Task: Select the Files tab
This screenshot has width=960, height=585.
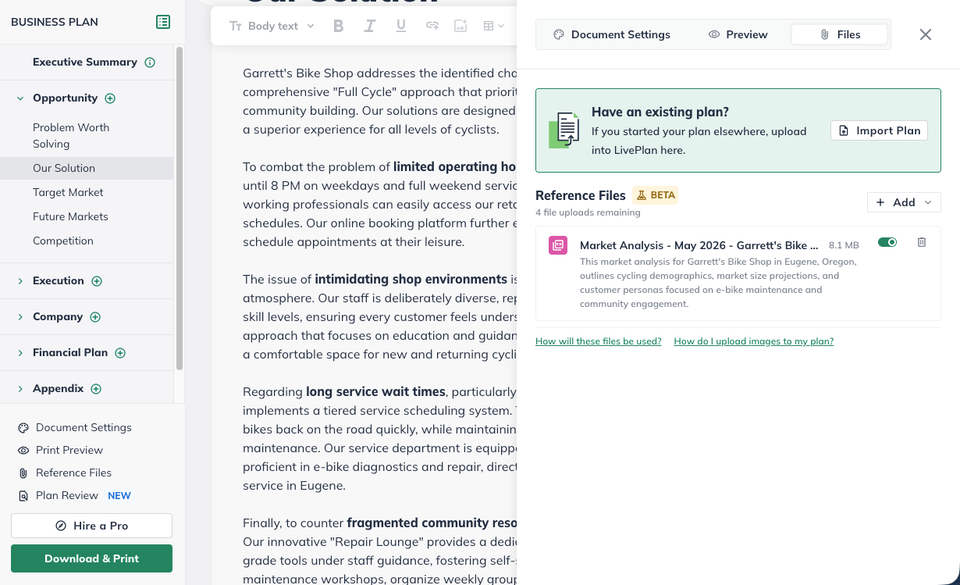Action: pyautogui.click(x=839, y=35)
